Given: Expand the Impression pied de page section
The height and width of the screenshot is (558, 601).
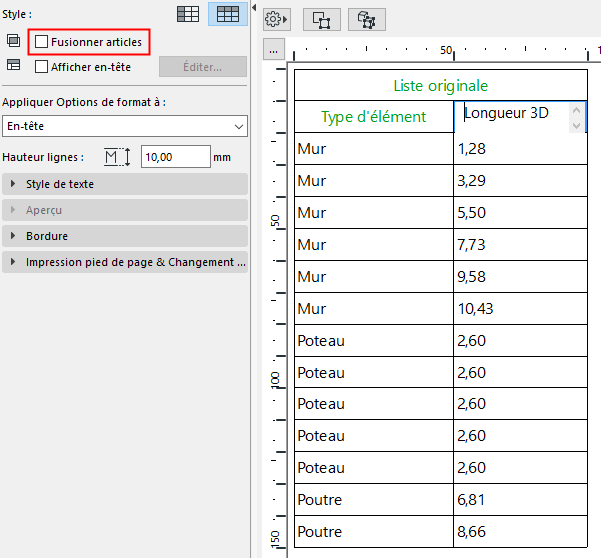Looking at the screenshot, I should coord(124,262).
